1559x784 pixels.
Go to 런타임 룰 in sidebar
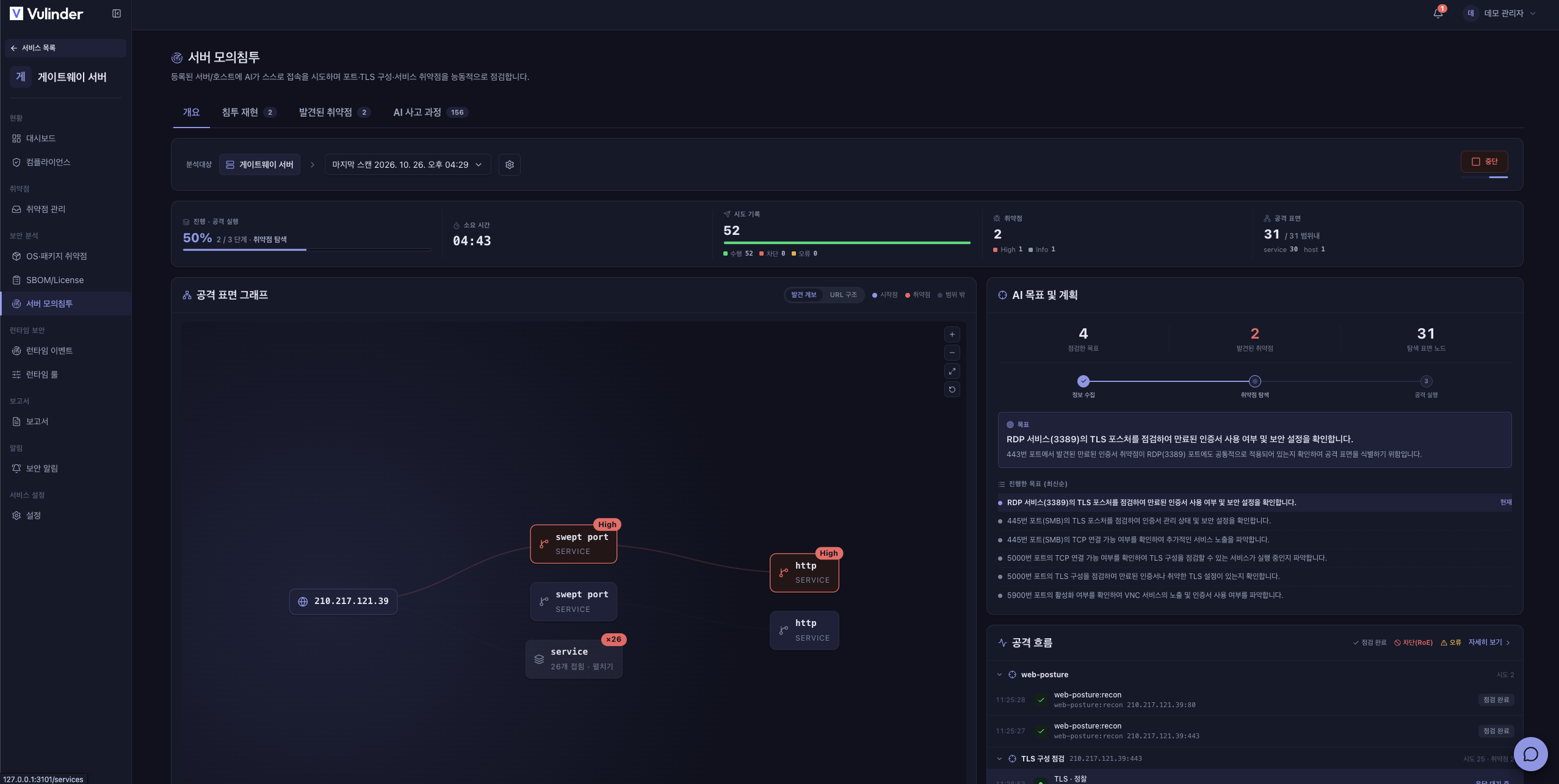pyautogui.click(x=65, y=375)
